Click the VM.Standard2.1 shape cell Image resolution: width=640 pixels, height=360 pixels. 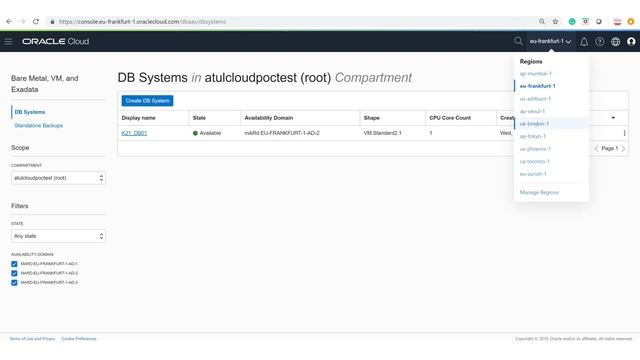pyautogui.click(x=382, y=133)
